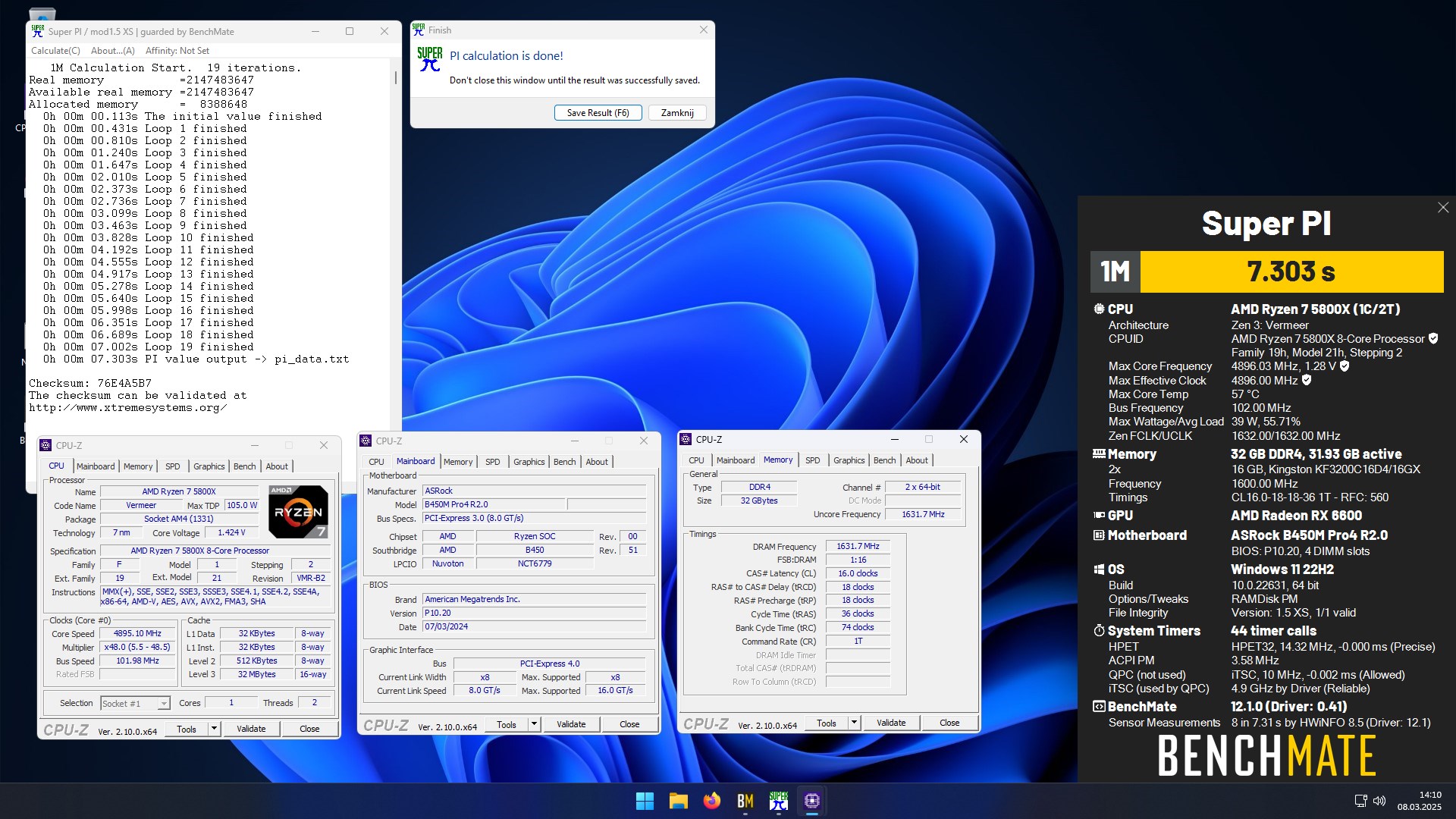
Task: Click Tools button in CPU-Z Memory window
Action: (827, 723)
